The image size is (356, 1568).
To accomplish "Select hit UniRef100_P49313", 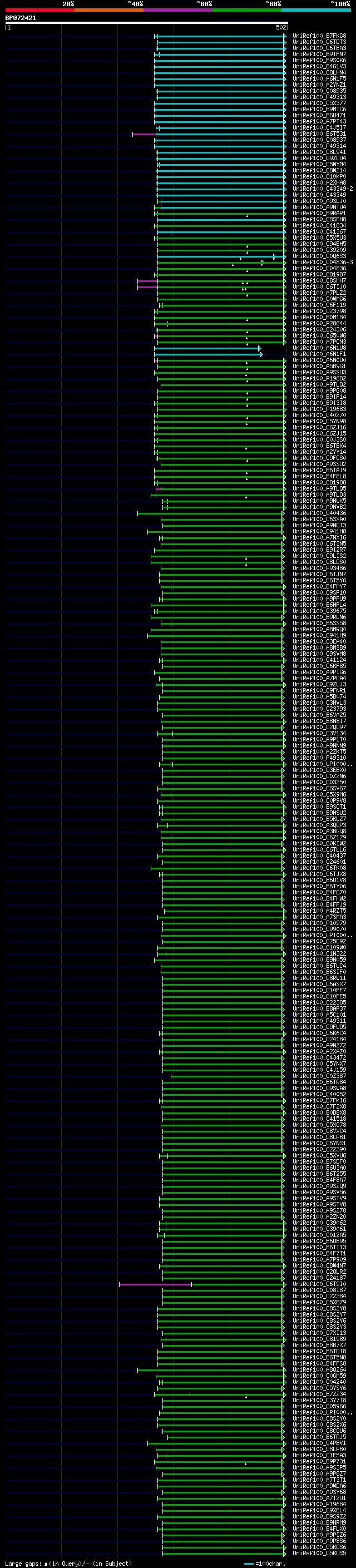I will [319, 97].
